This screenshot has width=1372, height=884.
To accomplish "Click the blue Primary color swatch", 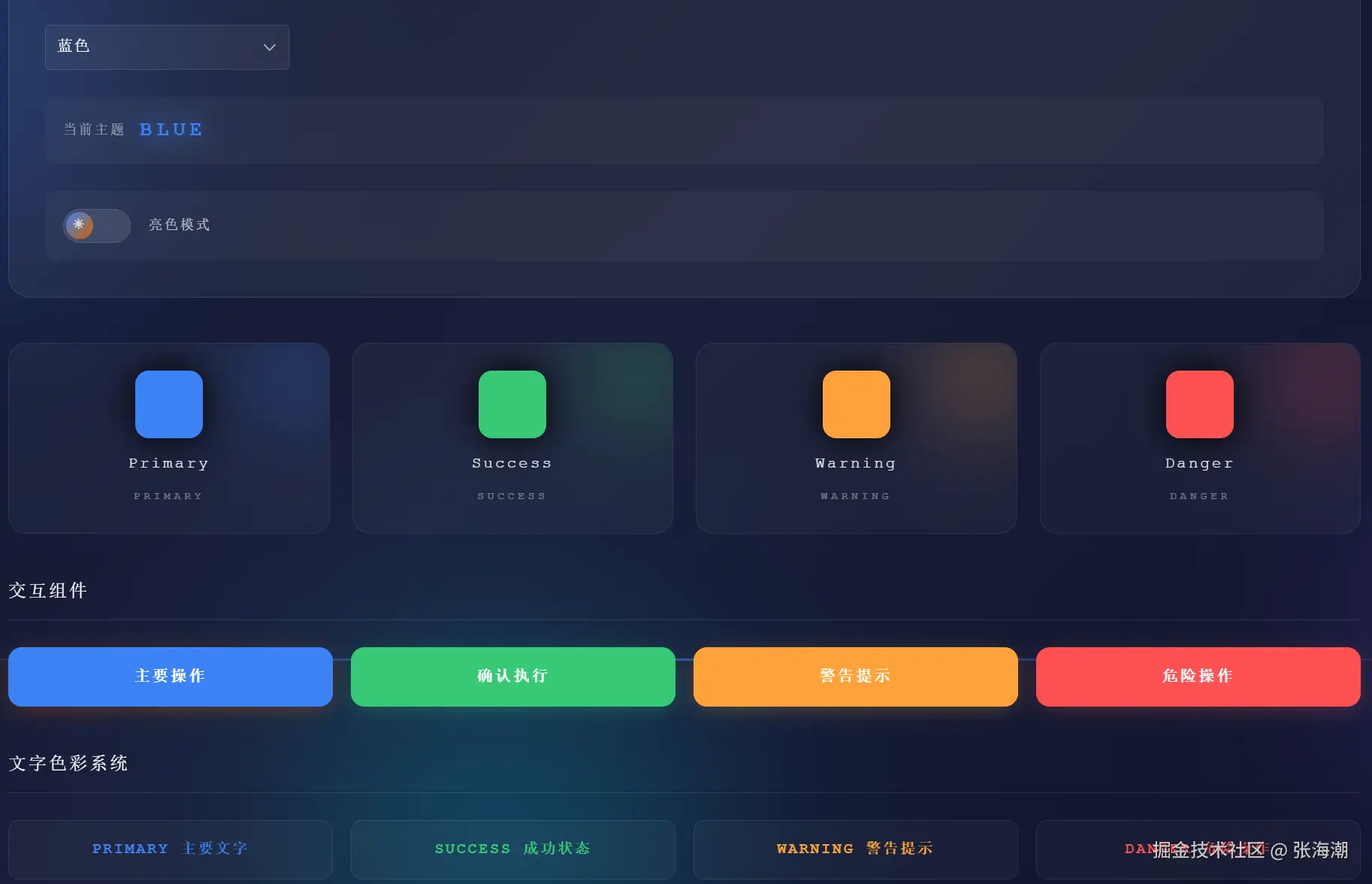I will (x=169, y=404).
